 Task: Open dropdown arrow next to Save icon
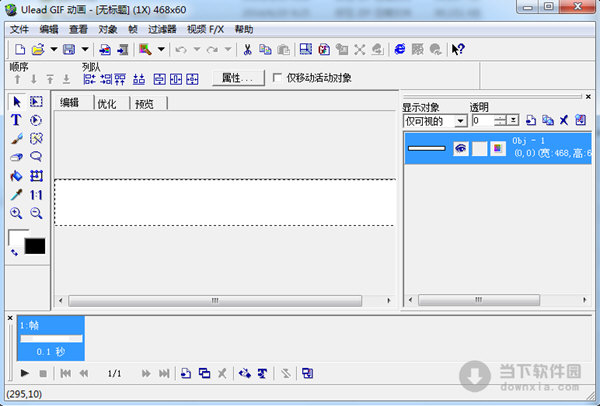click(85, 50)
